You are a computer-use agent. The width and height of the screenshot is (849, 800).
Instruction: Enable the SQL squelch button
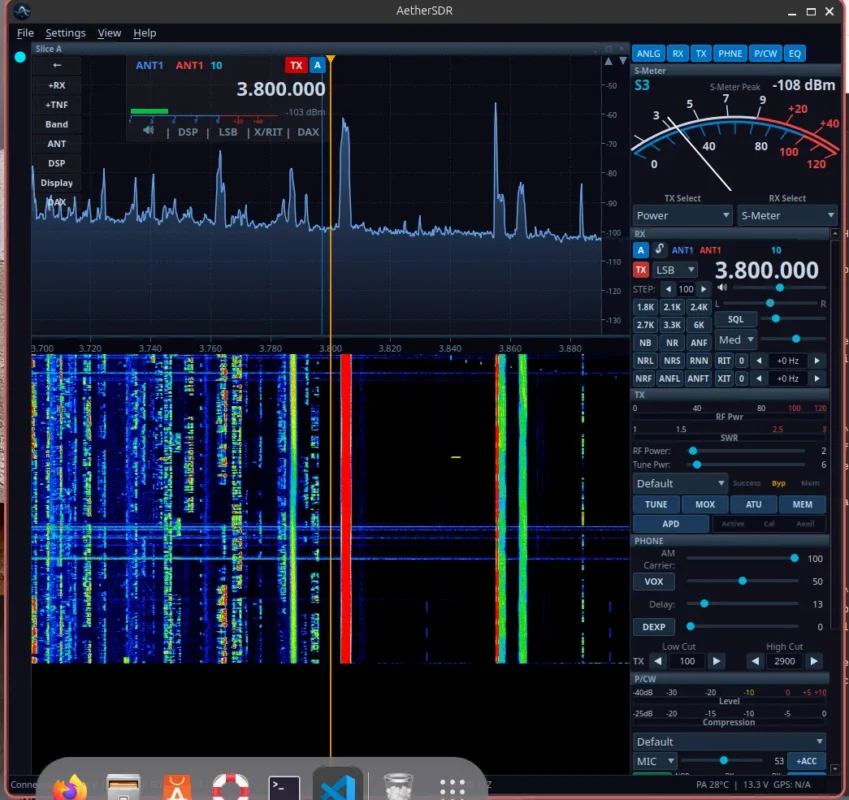(x=735, y=319)
